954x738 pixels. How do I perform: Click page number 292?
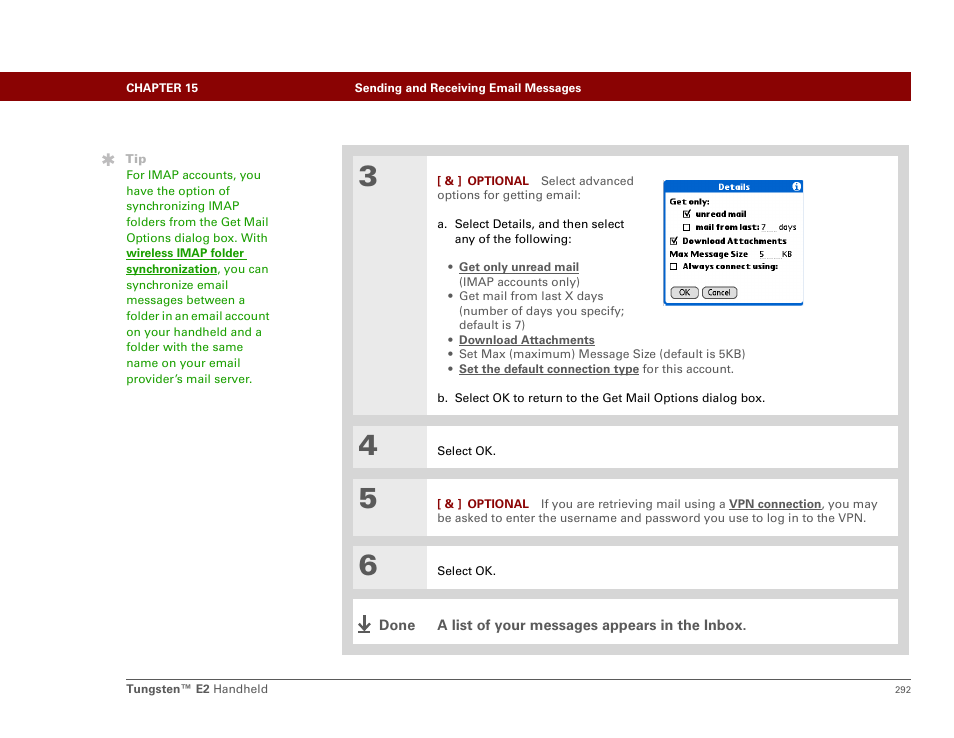[902, 689]
